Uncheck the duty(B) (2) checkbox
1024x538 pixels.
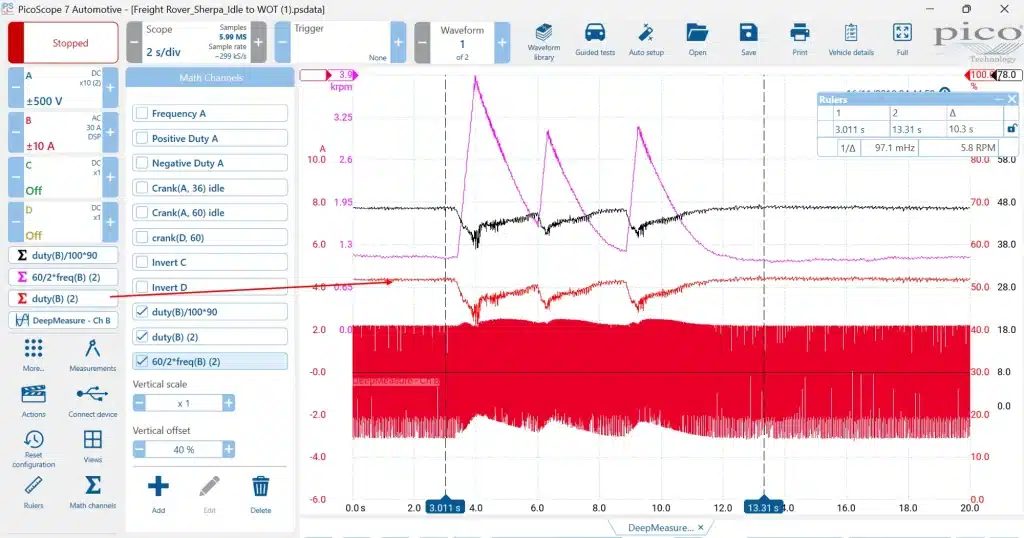[x=142, y=337]
